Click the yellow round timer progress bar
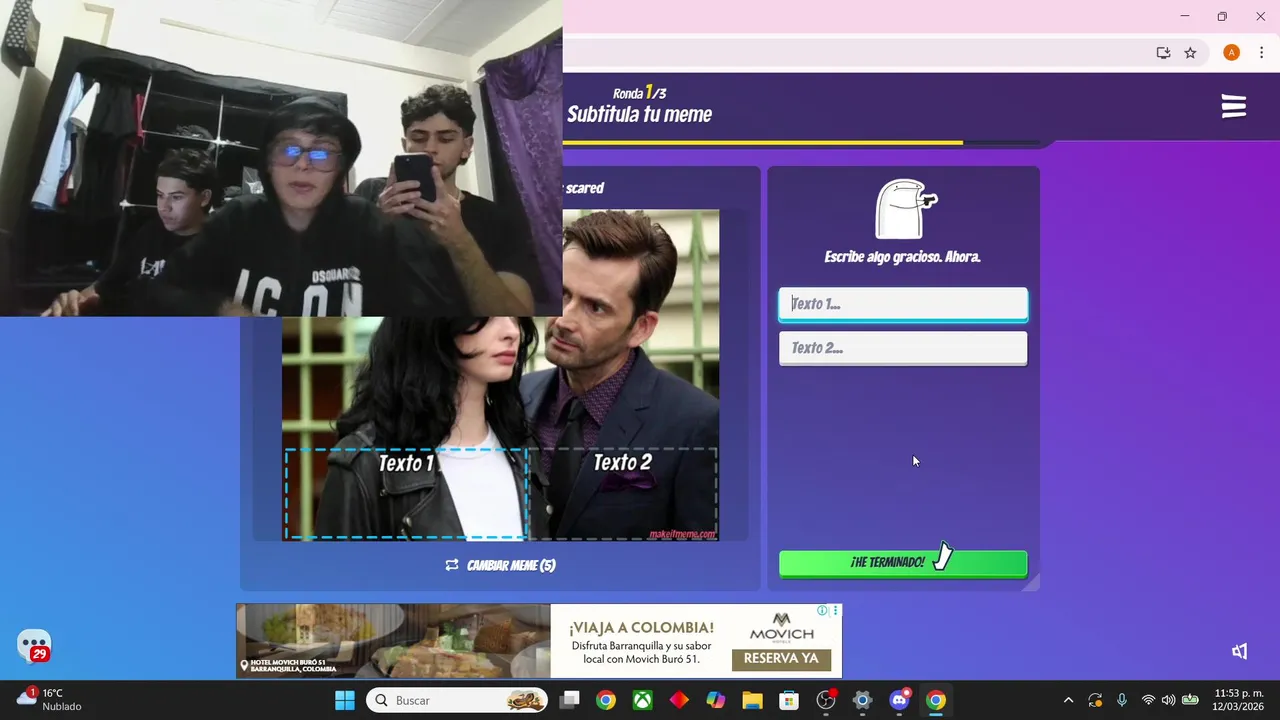This screenshot has height=720, width=1280. [x=763, y=143]
